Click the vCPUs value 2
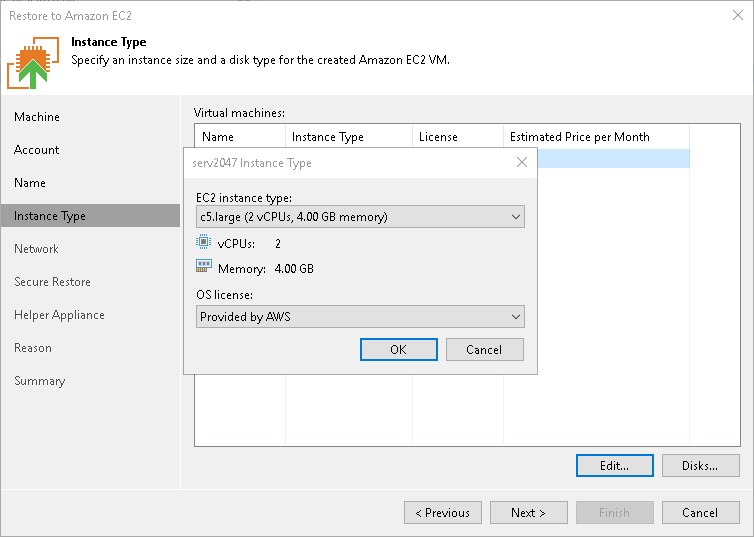Screen dimensions: 754x537 277,244
